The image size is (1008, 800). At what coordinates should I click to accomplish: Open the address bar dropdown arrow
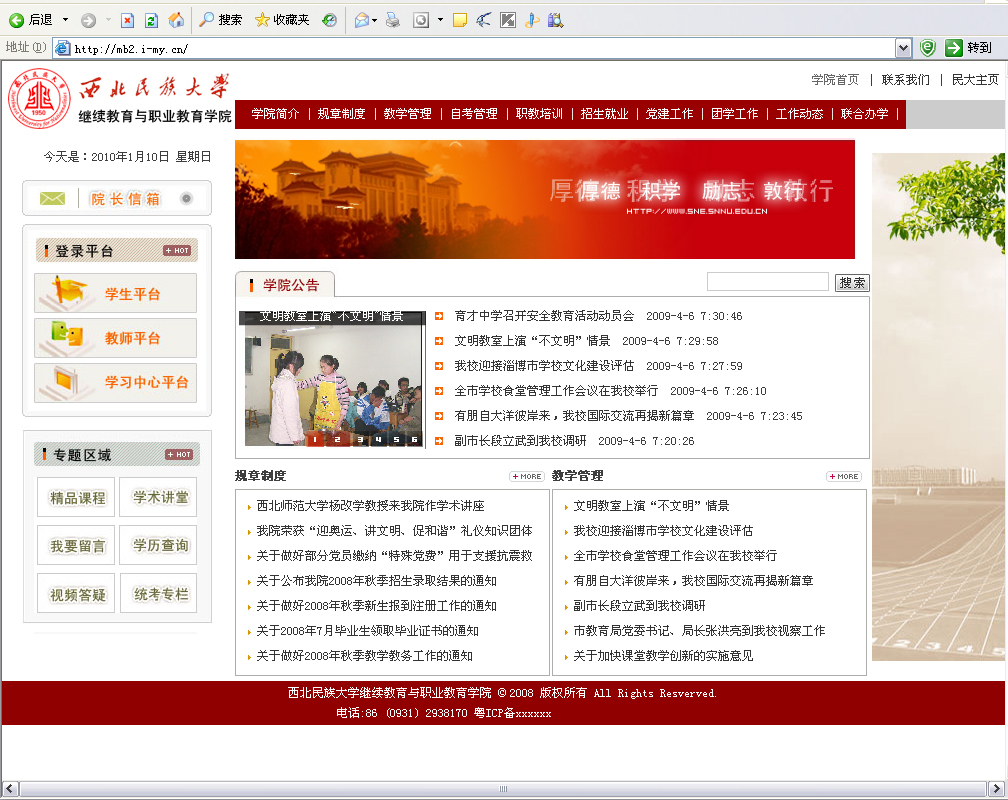pyautogui.click(x=903, y=48)
